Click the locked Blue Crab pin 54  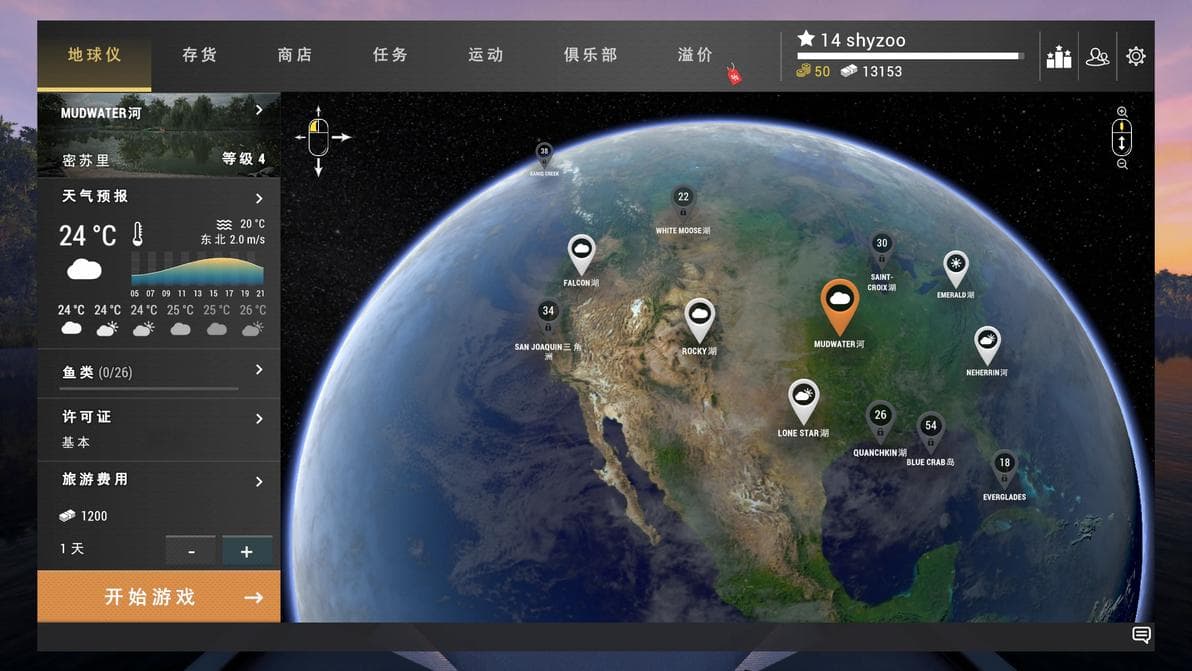pyautogui.click(x=930, y=431)
